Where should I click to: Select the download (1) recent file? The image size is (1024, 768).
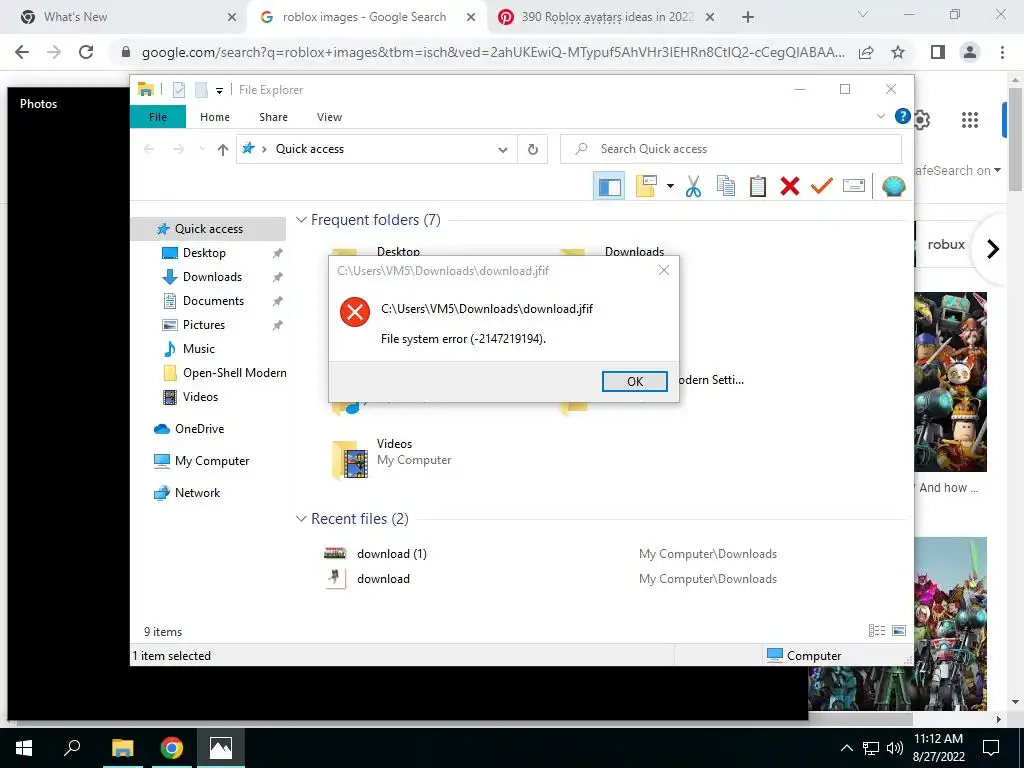pos(392,554)
